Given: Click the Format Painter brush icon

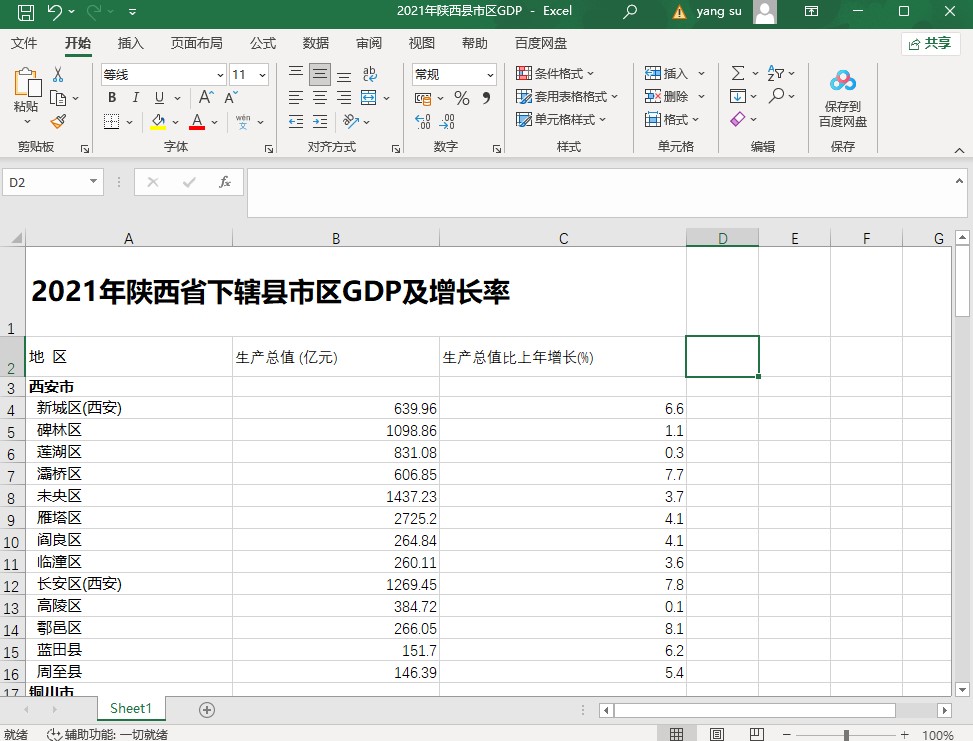Looking at the screenshot, I should pyautogui.click(x=58, y=122).
